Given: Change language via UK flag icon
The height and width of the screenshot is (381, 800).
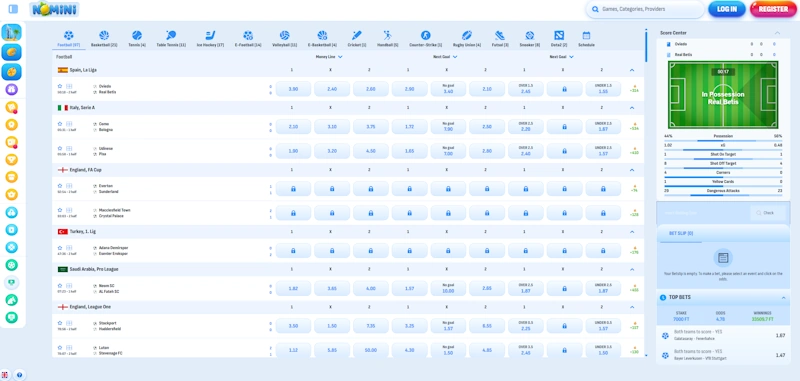Looking at the screenshot, I should 5,375.
